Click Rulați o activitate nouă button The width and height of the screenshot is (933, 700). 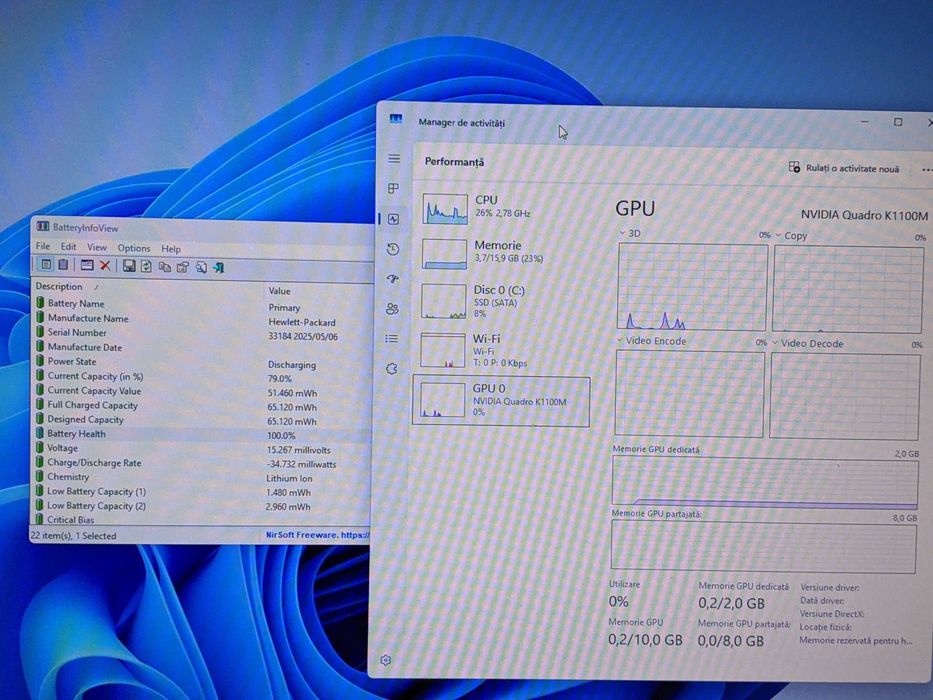pos(844,168)
